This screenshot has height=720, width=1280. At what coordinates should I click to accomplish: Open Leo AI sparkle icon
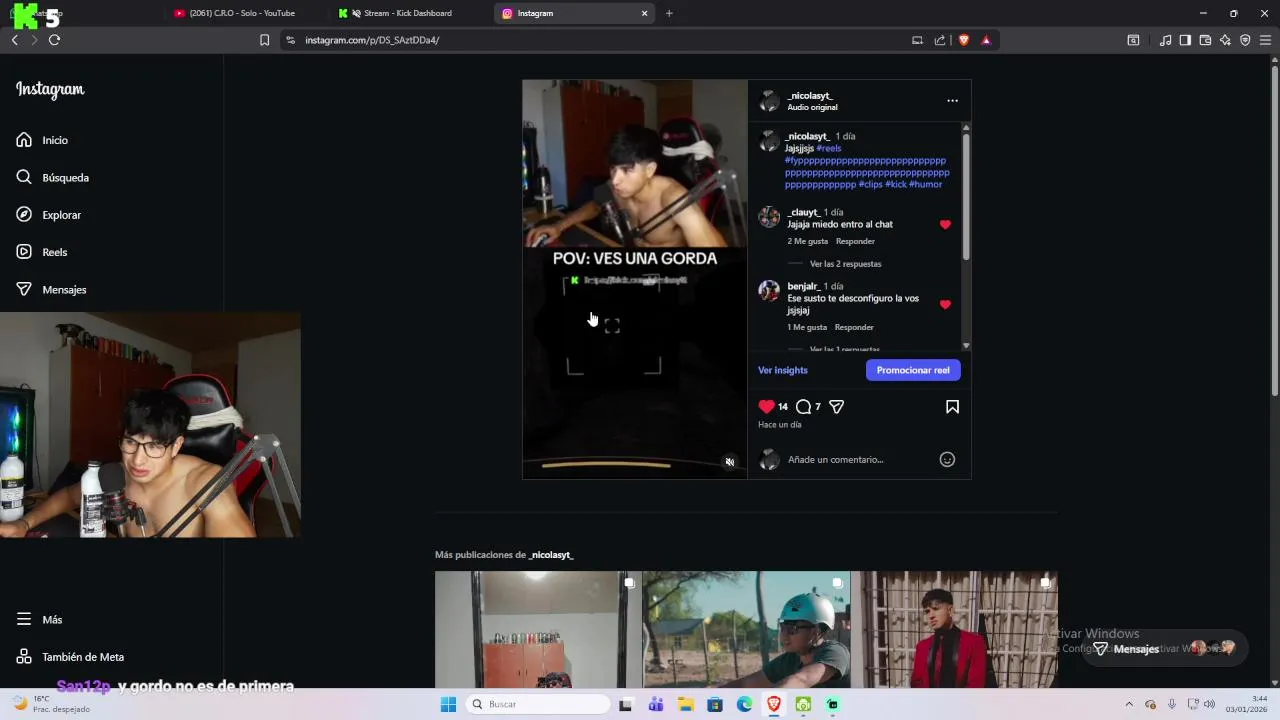pos(1225,40)
